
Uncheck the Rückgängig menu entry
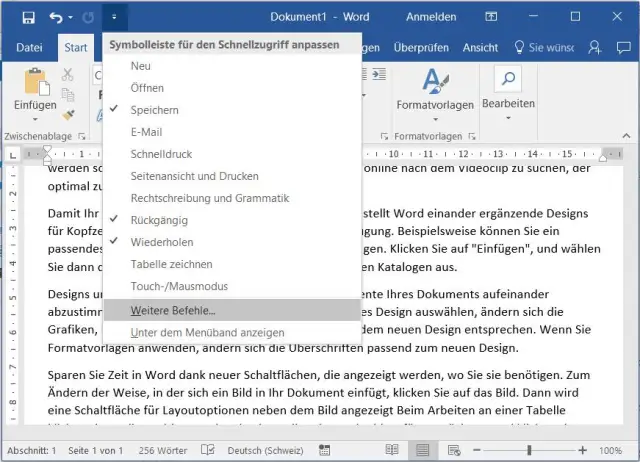point(158,220)
